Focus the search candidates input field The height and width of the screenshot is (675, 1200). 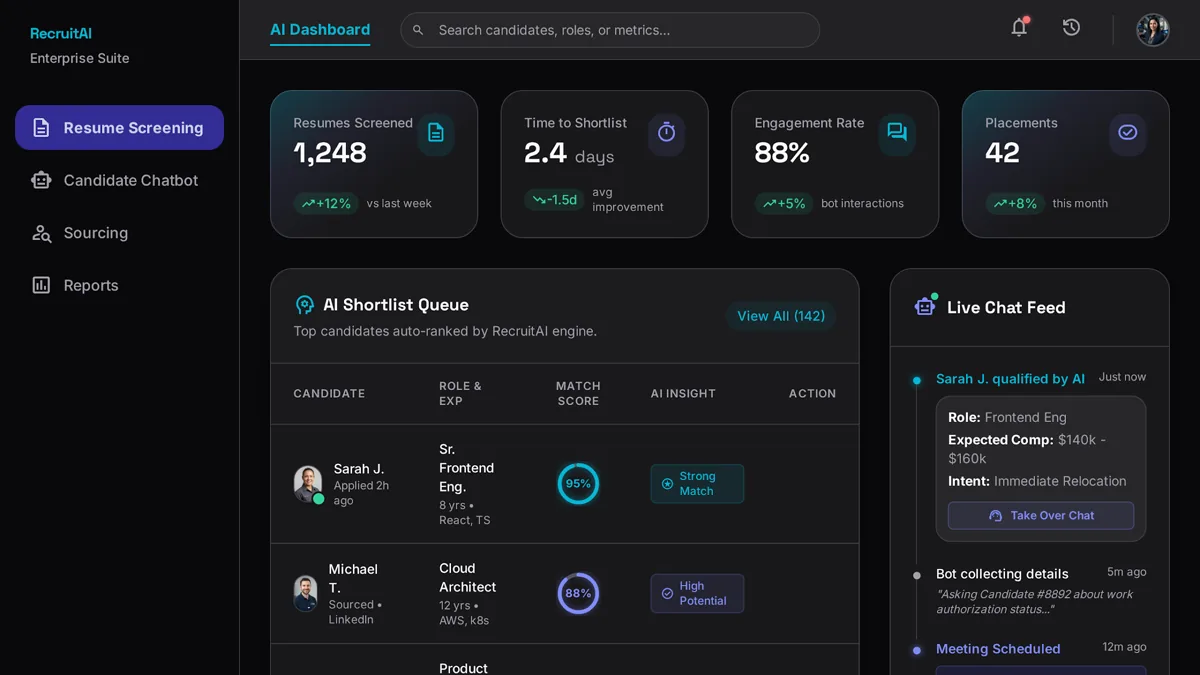[x=610, y=30]
